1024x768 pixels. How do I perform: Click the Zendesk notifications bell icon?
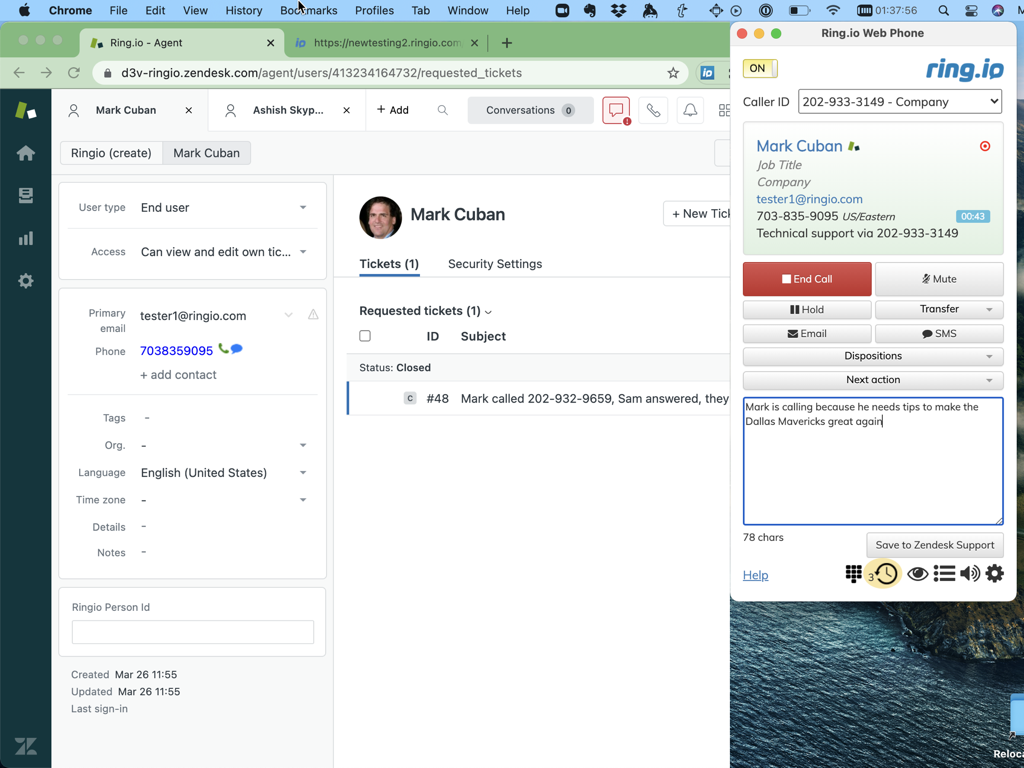pos(690,110)
